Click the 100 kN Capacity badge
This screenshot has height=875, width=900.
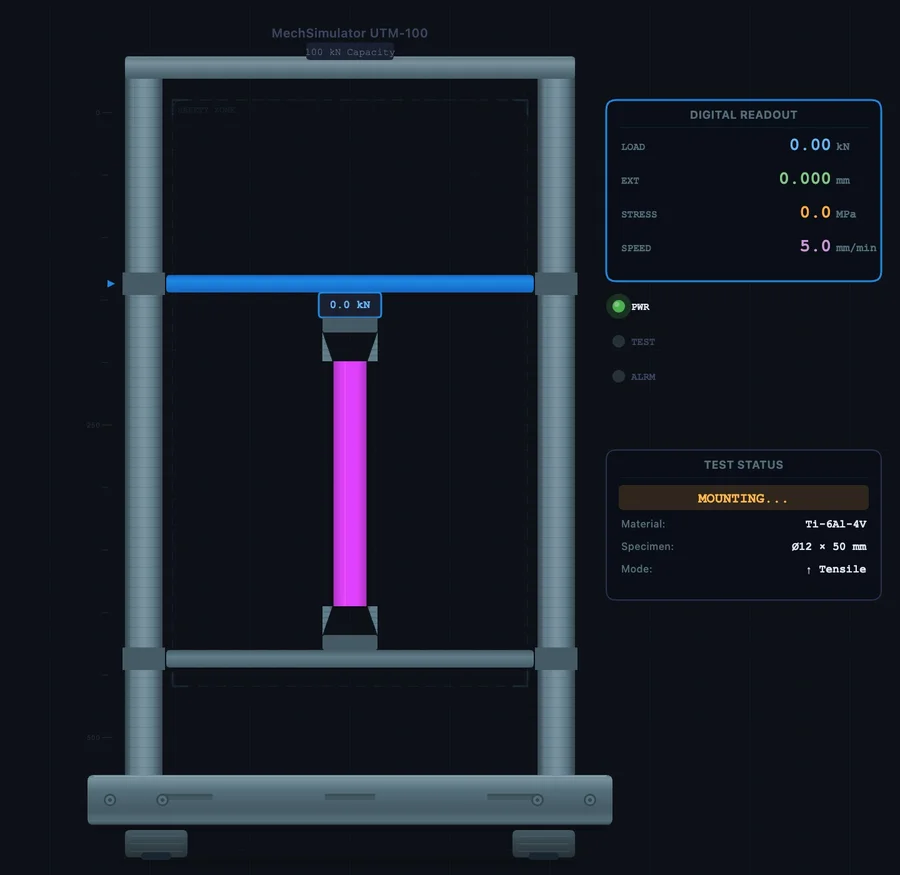click(x=349, y=51)
